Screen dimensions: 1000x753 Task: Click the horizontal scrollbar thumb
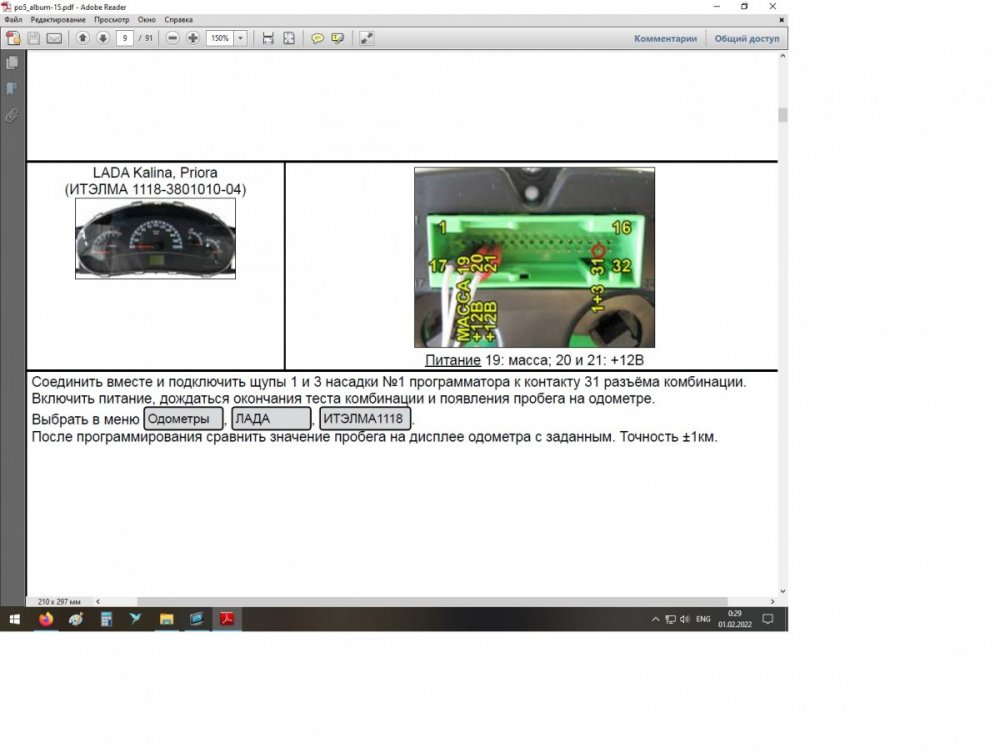pos(432,601)
